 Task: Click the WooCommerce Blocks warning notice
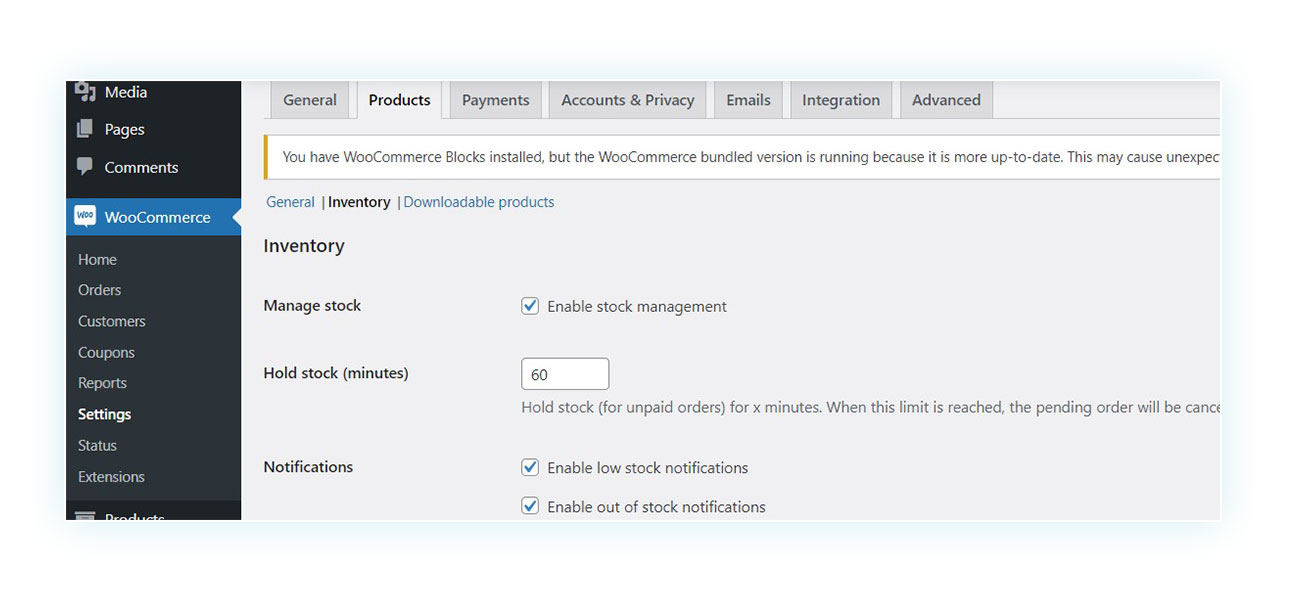[x=742, y=157]
